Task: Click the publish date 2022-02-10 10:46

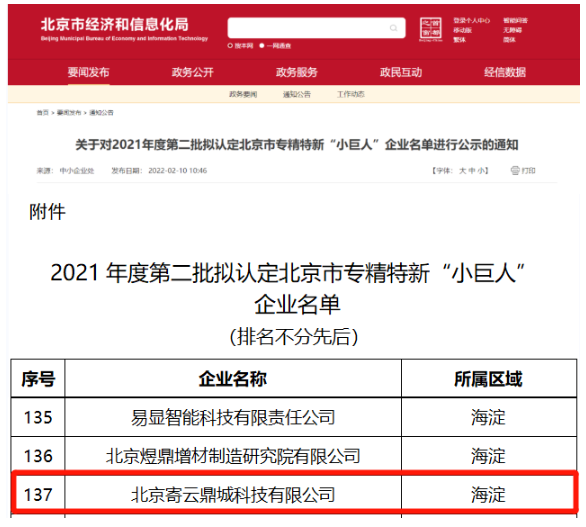Action: click(x=178, y=171)
